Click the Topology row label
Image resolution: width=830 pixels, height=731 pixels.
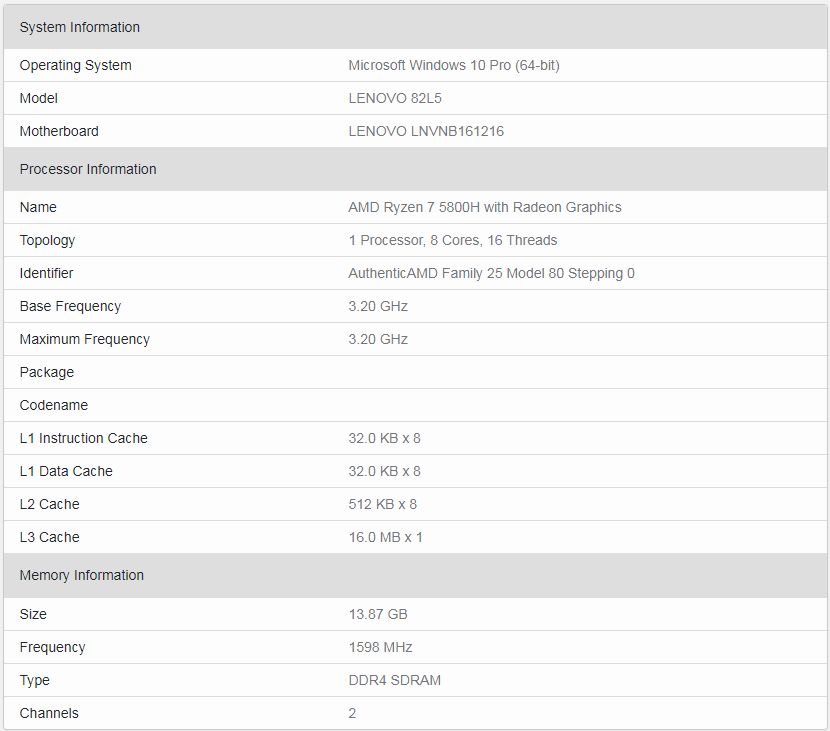47,240
